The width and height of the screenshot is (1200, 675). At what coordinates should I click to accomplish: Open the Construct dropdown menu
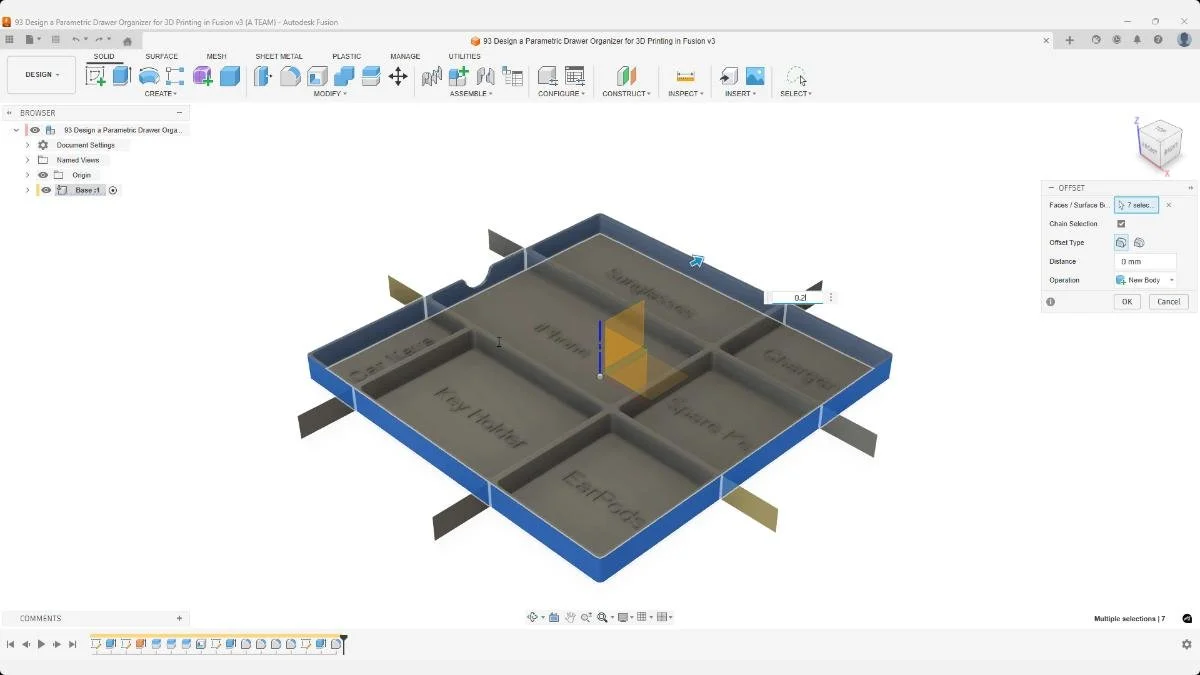[x=626, y=93]
